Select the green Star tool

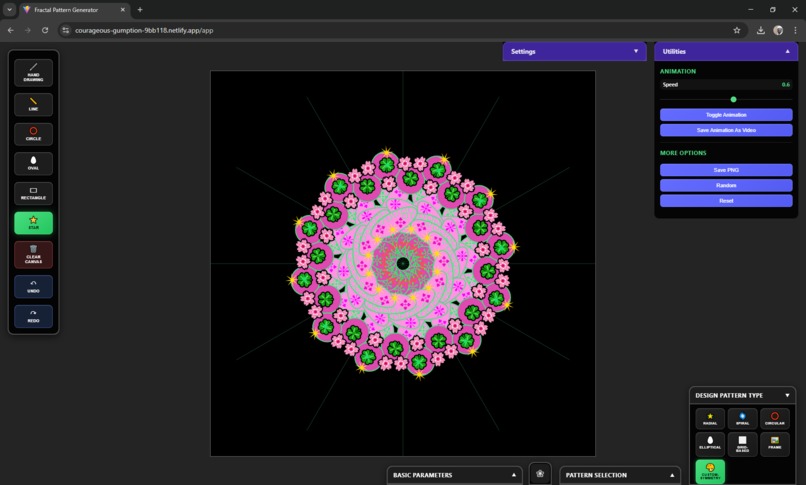tap(33, 223)
